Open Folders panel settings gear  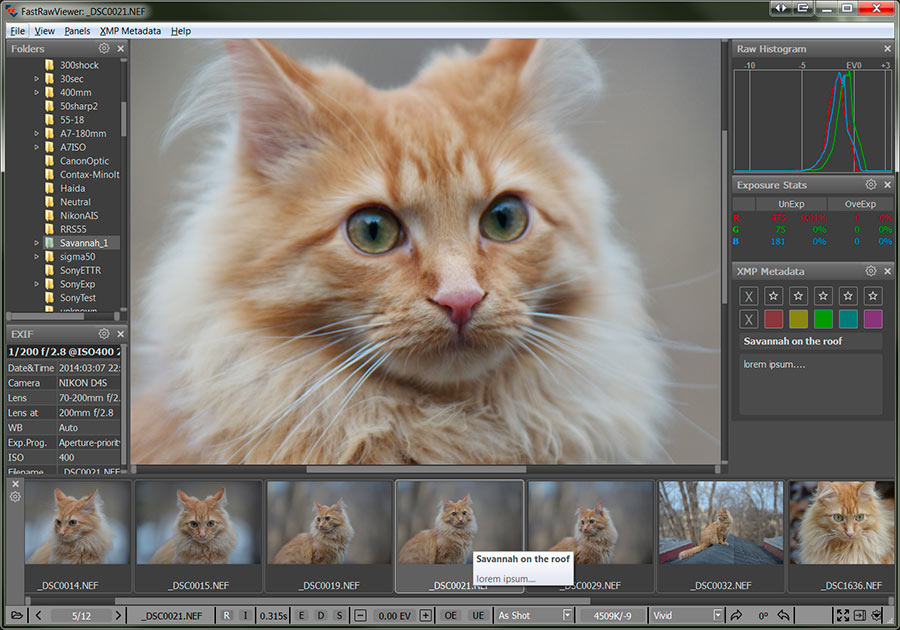pos(104,48)
